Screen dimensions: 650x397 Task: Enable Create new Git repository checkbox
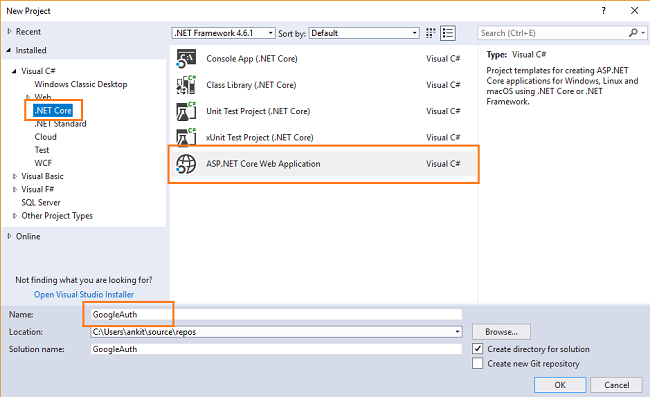point(478,363)
